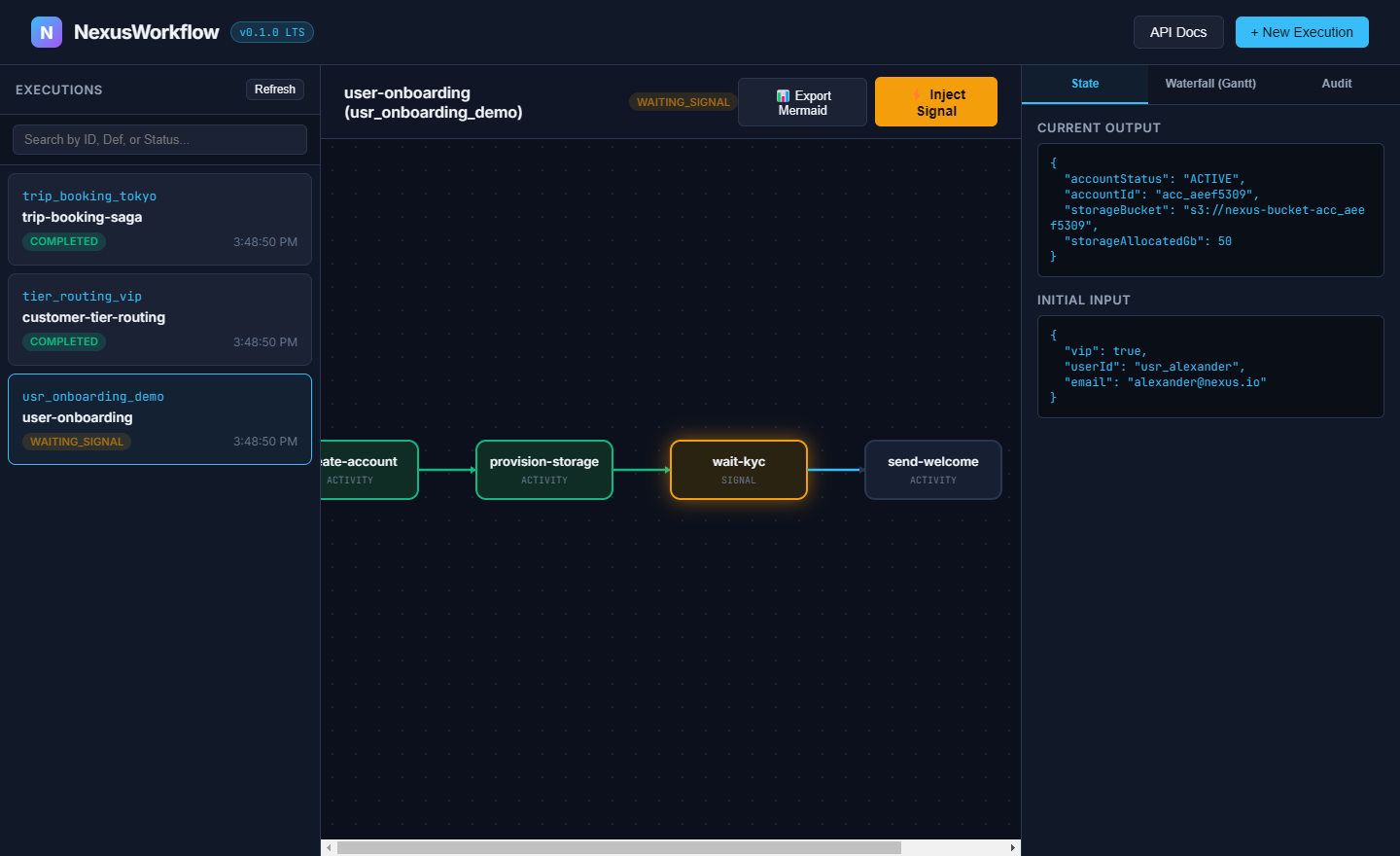Click the WAITING_SIGNAL badge in the workflow header

click(x=683, y=102)
